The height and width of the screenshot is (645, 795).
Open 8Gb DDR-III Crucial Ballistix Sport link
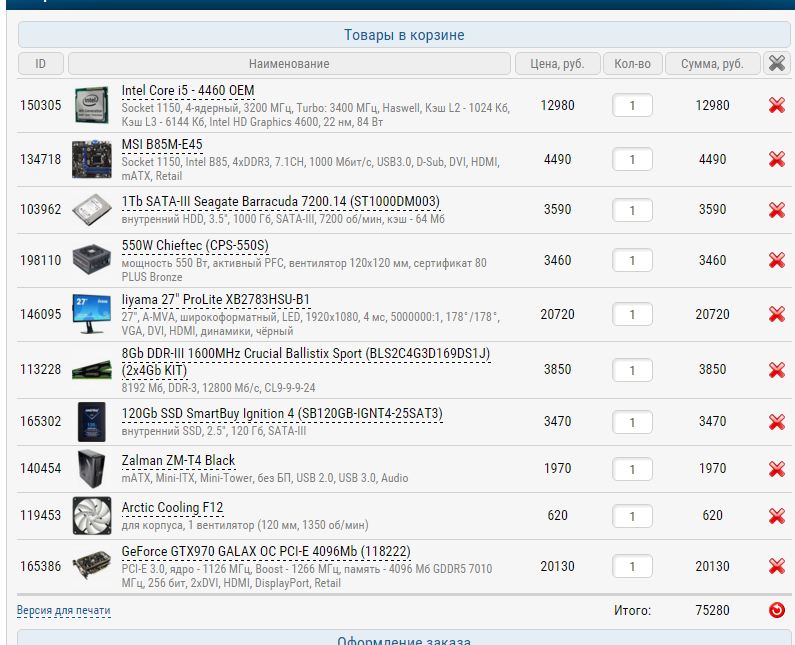(306, 362)
